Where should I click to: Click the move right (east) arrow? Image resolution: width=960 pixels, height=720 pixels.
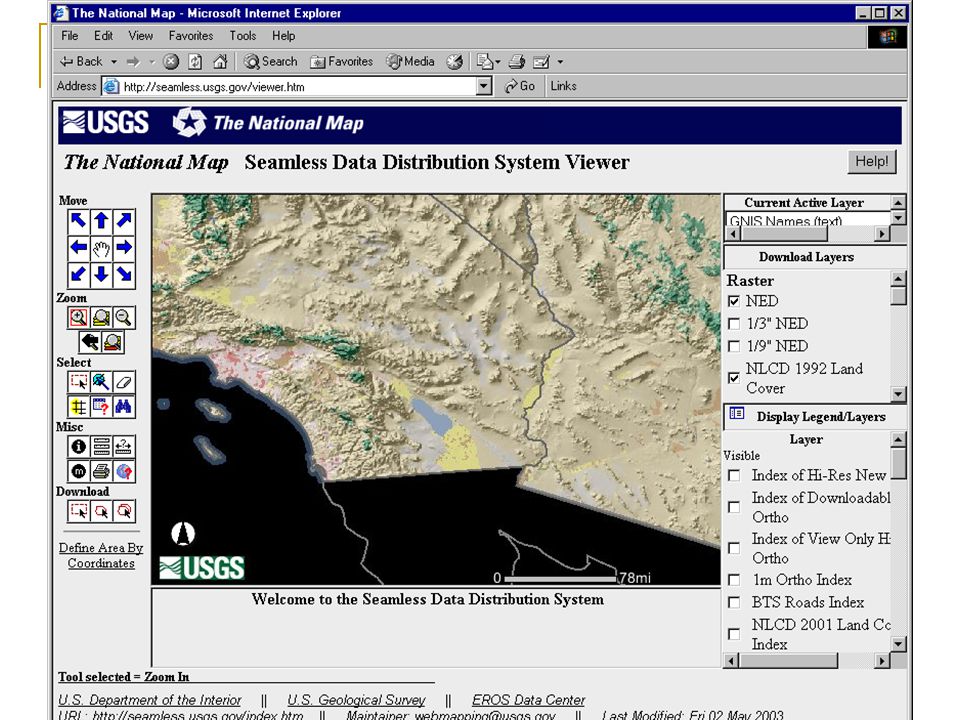click(124, 247)
